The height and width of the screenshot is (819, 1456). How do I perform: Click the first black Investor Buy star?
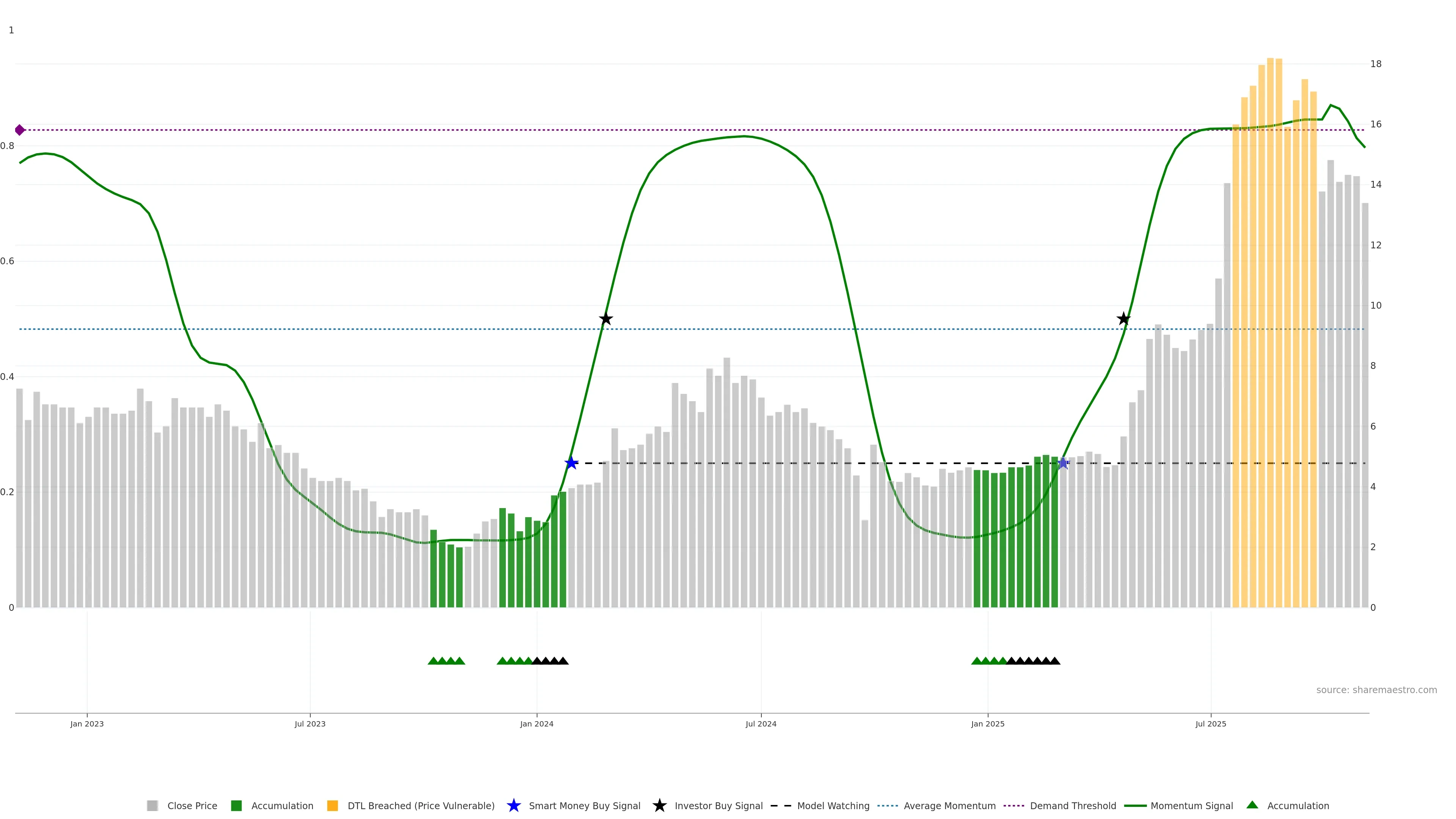(606, 319)
